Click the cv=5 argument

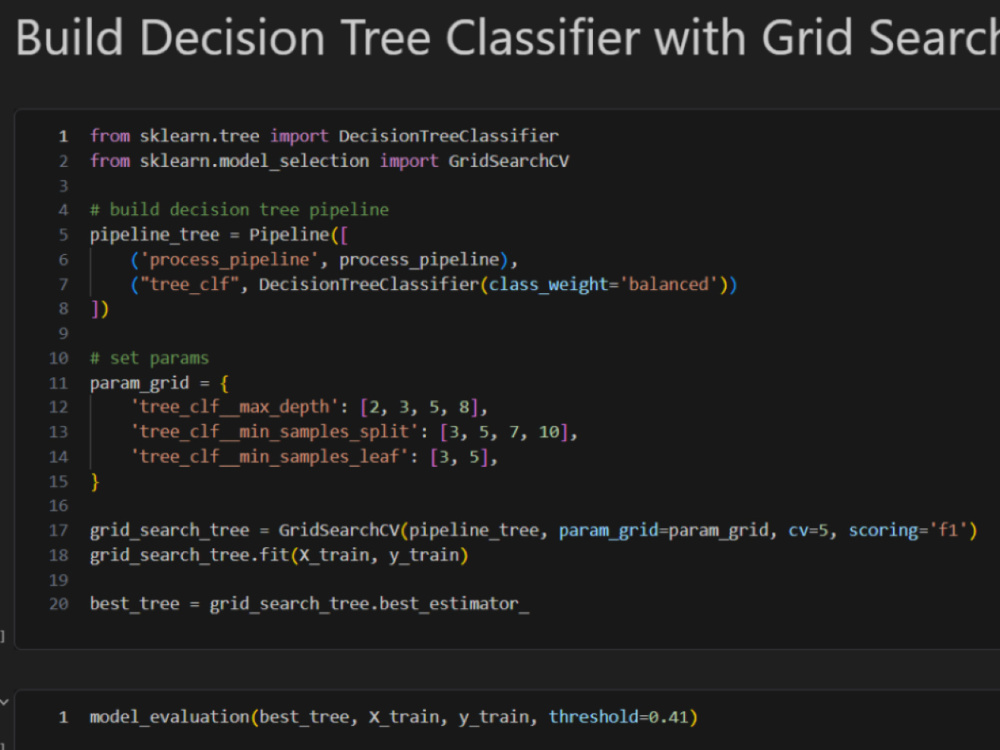coord(808,531)
